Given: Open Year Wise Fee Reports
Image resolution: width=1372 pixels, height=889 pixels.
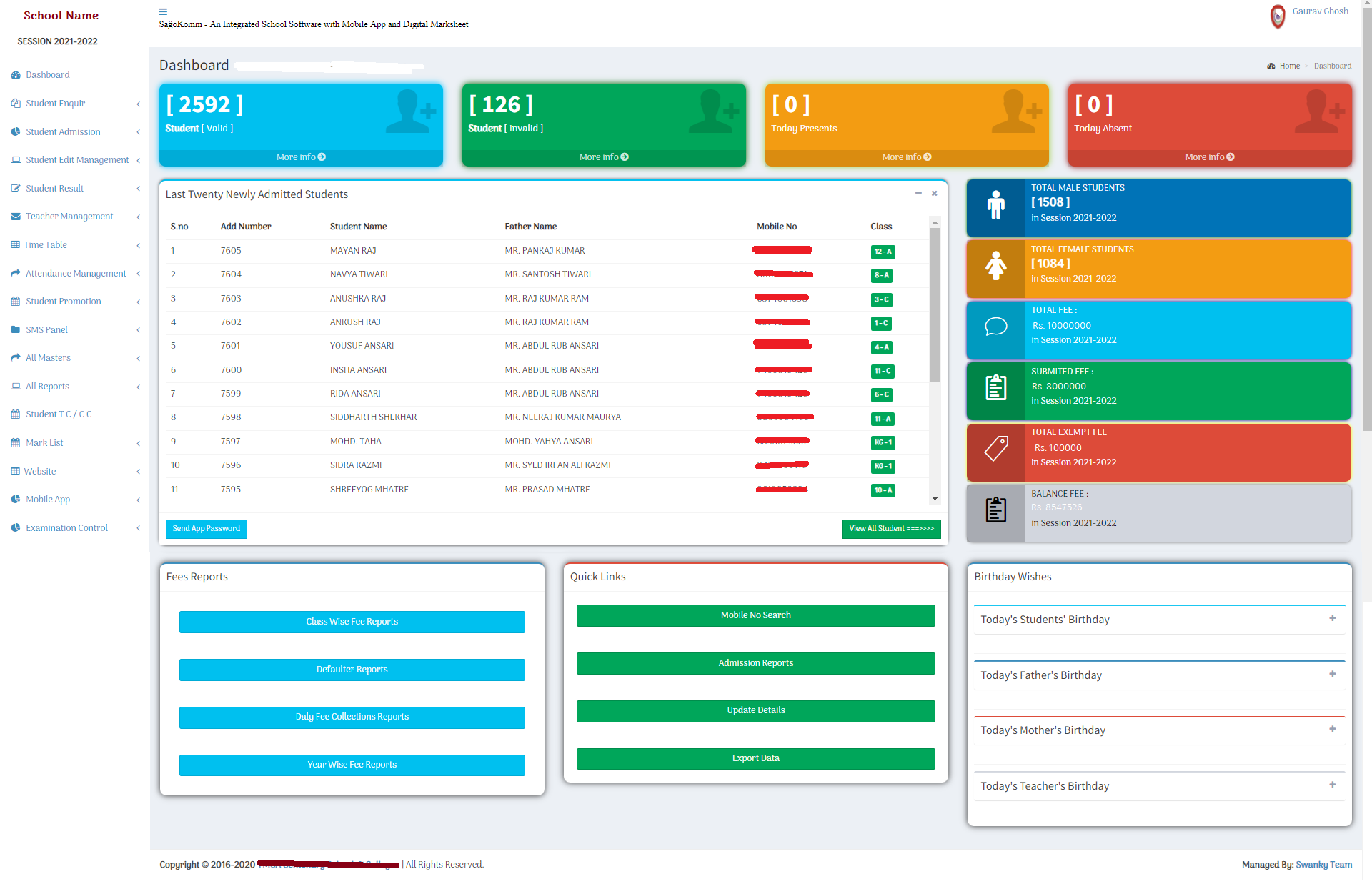Looking at the screenshot, I should (x=352, y=765).
